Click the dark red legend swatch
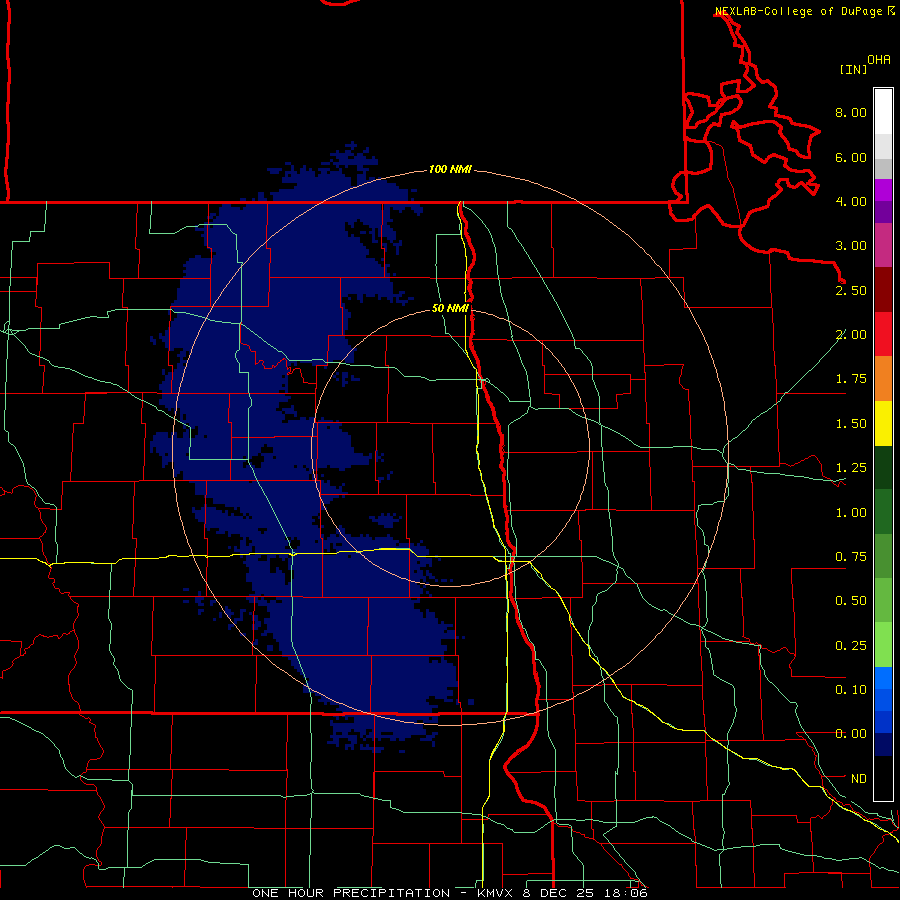The image size is (900, 900). pyautogui.click(x=883, y=290)
